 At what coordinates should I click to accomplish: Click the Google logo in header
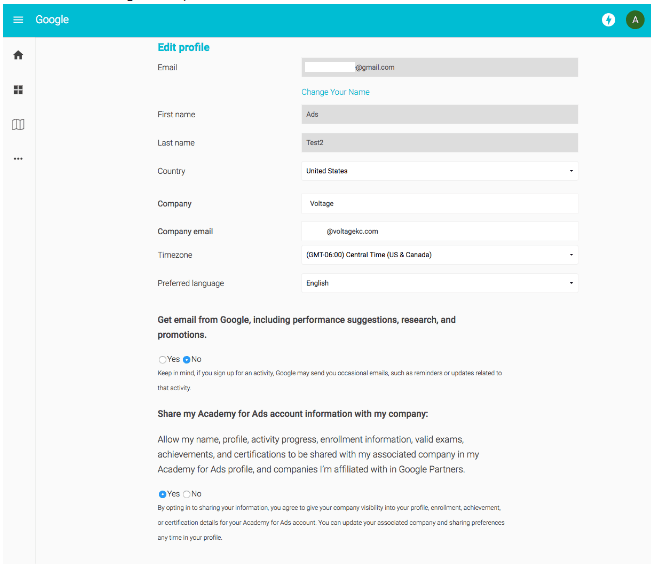(x=52, y=20)
